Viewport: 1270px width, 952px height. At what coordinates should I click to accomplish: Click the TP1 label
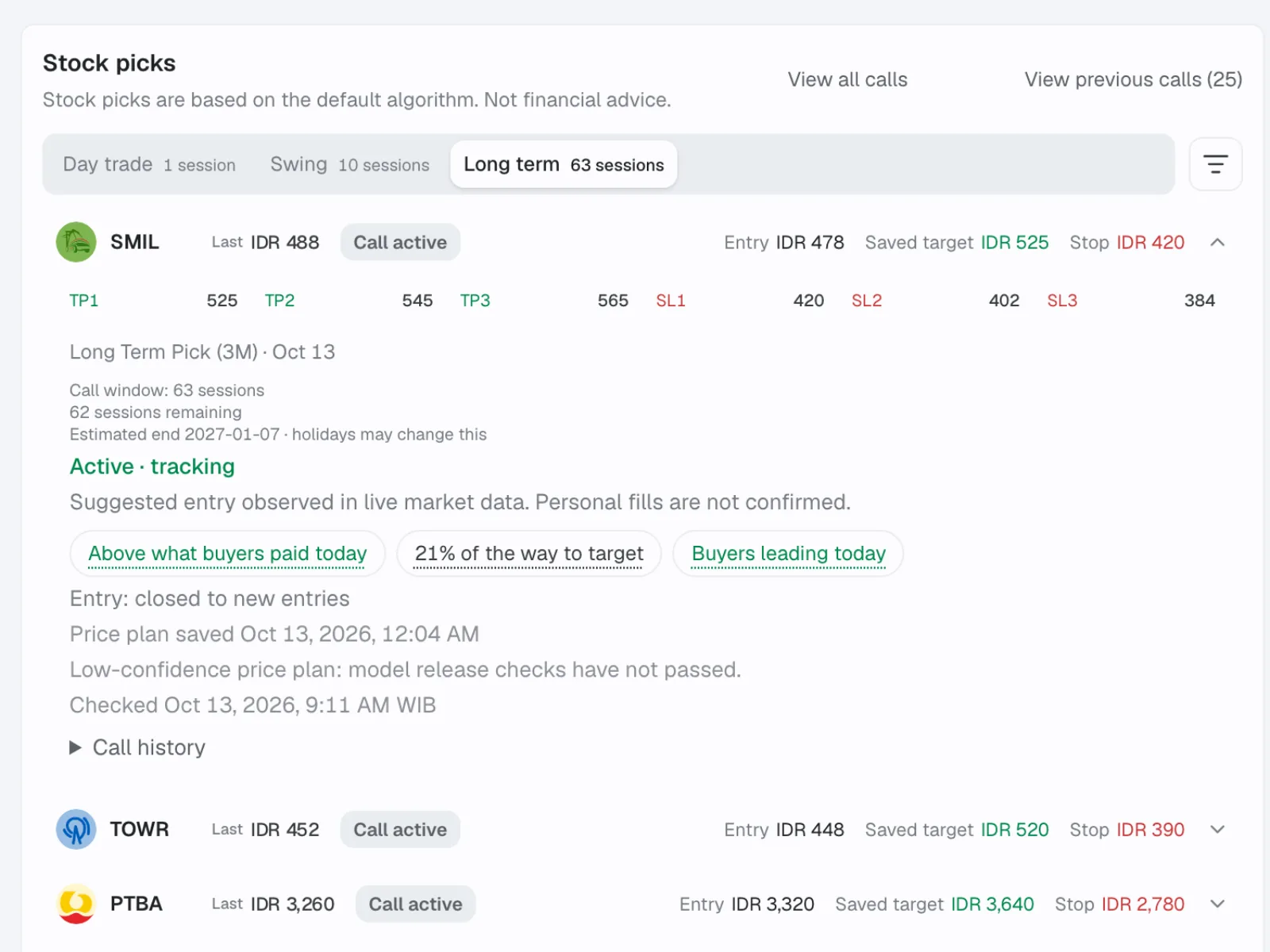pyautogui.click(x=84, y=301)
